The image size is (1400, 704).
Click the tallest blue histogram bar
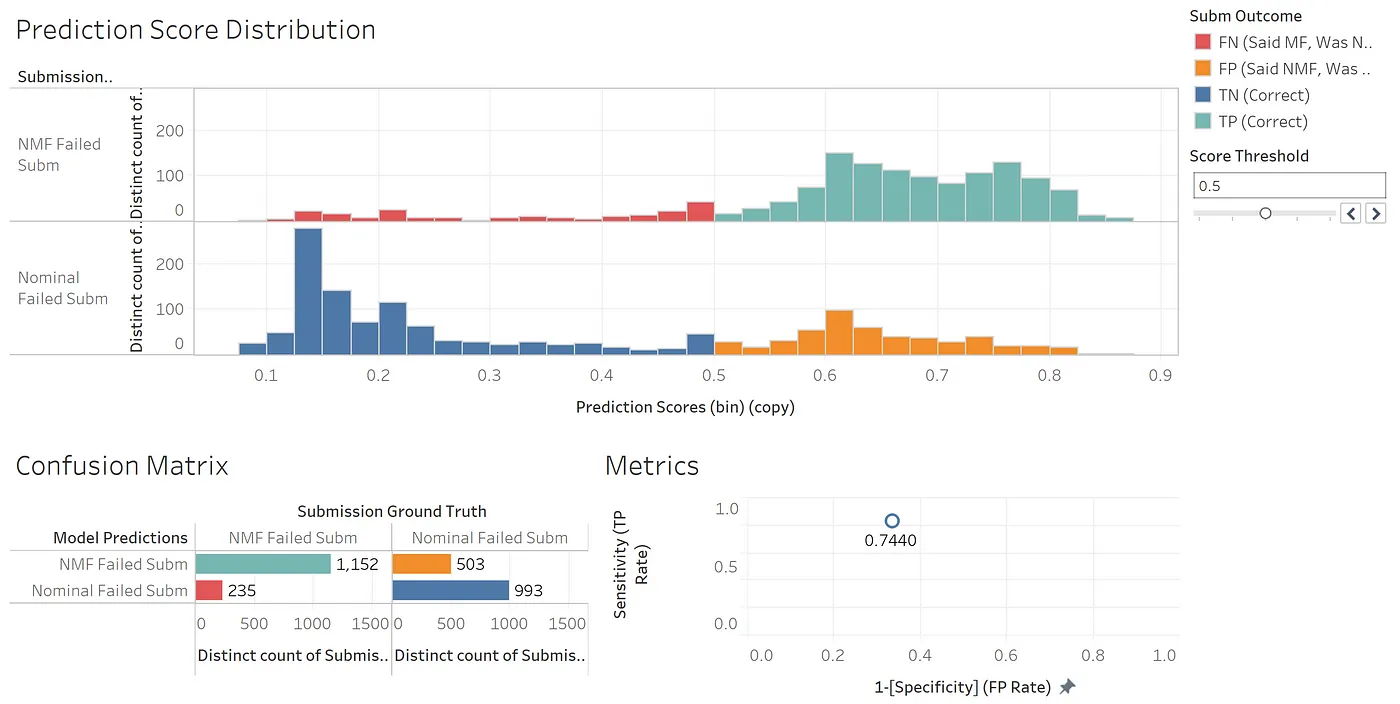click(x=308, y=292)
